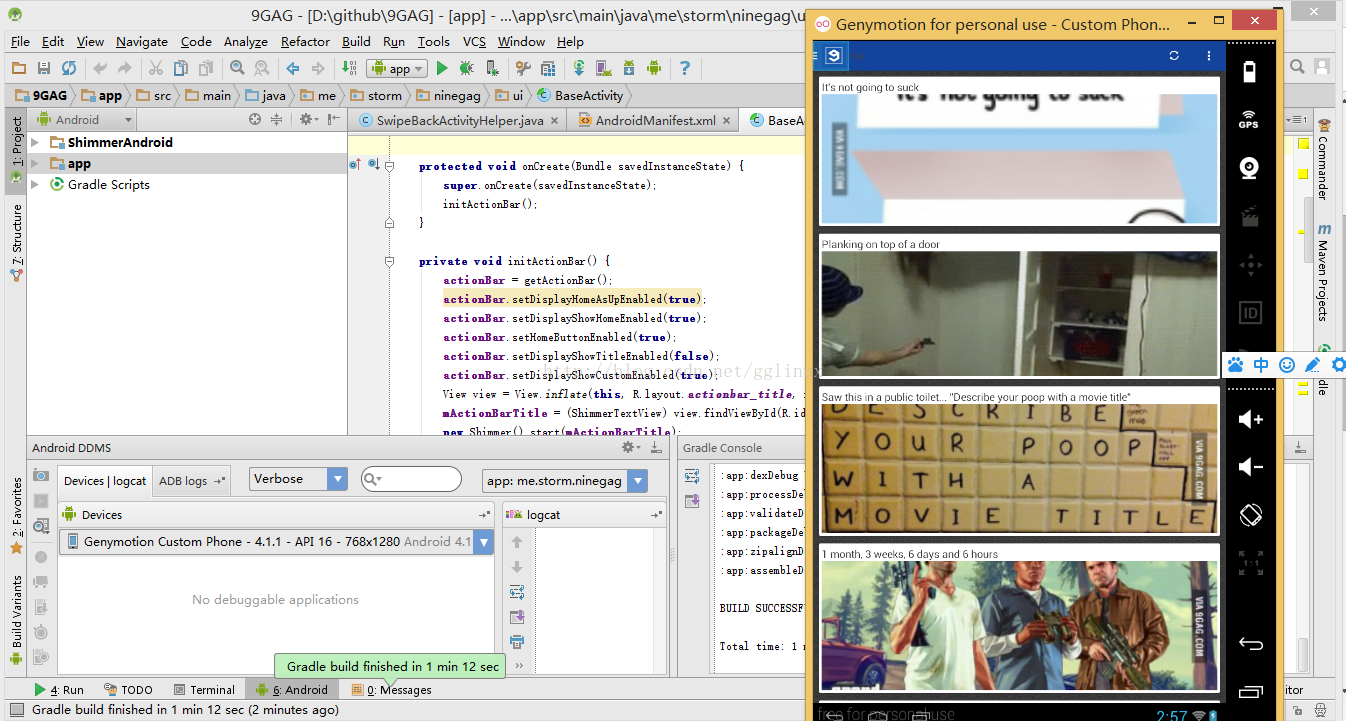
Task: Open the 4: Run tool window
Action: tap(58, 689)
